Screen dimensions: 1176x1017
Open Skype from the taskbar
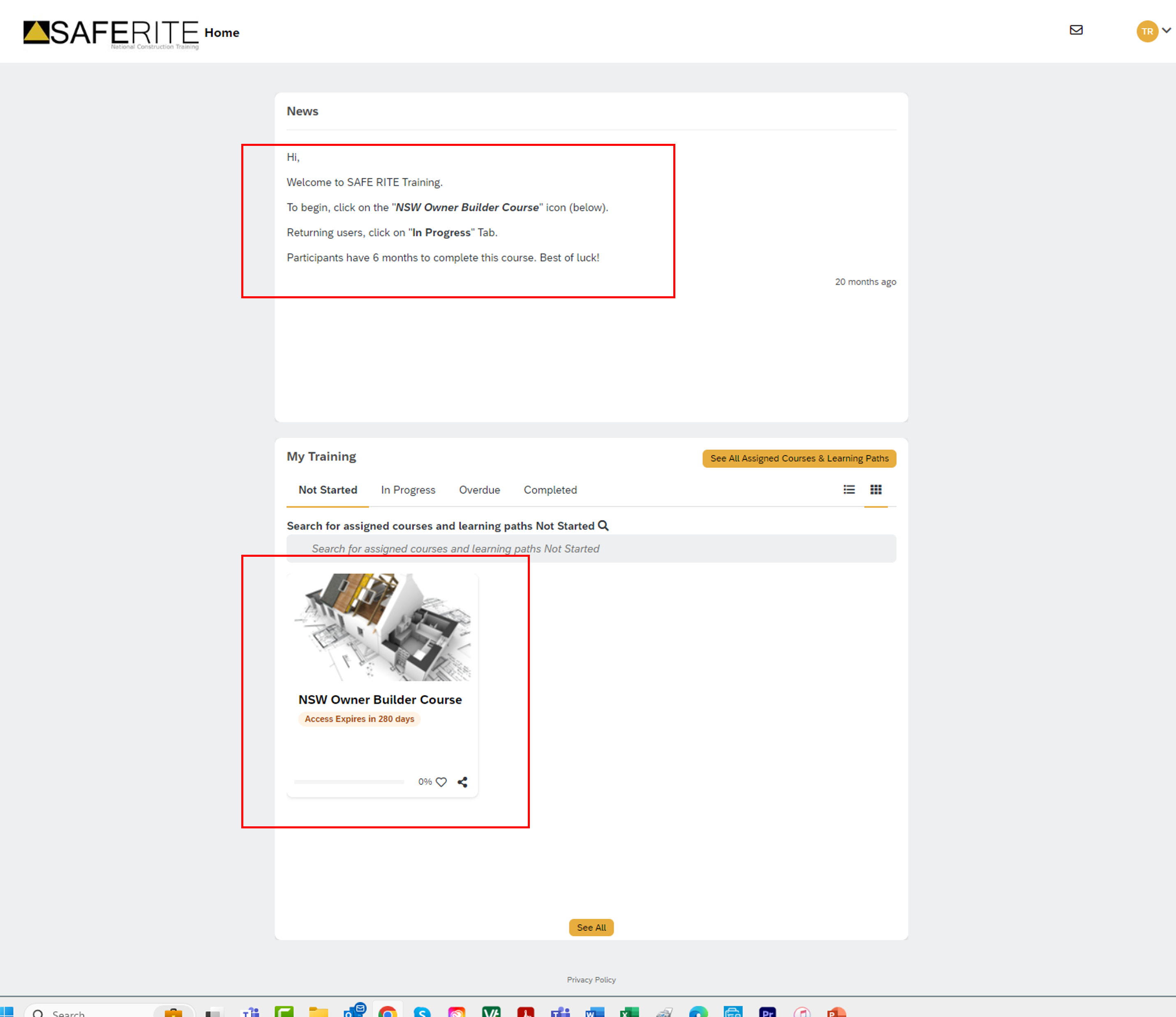click(x=422, y=1012)
